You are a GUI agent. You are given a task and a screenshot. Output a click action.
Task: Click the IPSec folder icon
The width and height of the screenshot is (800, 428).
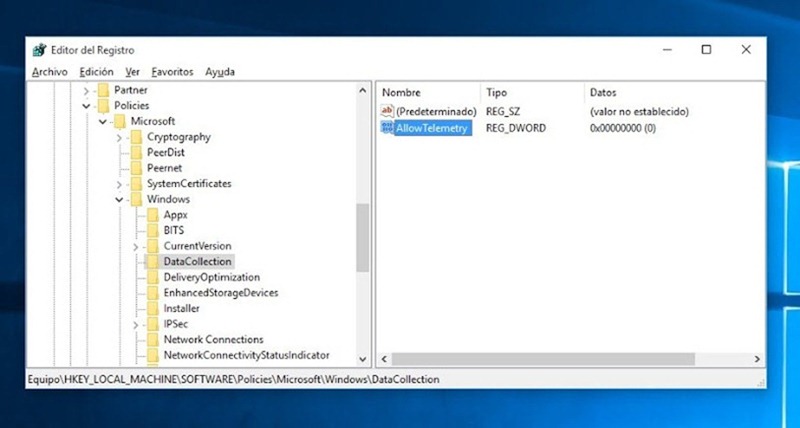(x=153, y=324)
